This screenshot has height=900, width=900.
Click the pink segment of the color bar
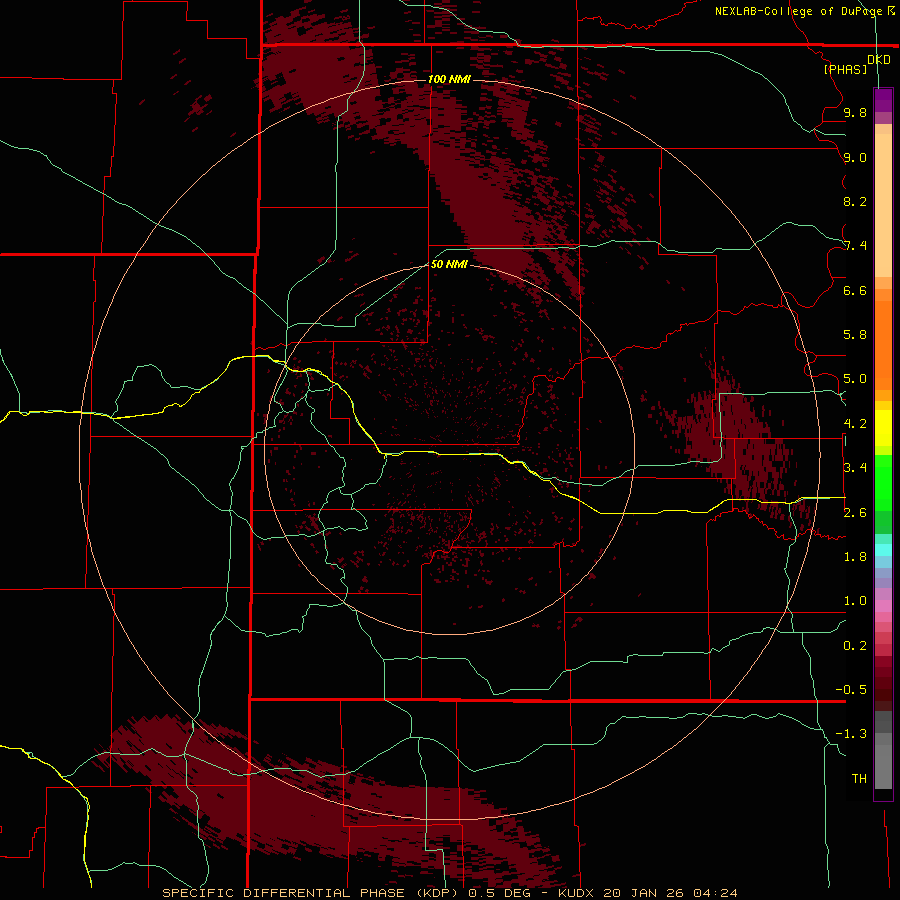883,606
